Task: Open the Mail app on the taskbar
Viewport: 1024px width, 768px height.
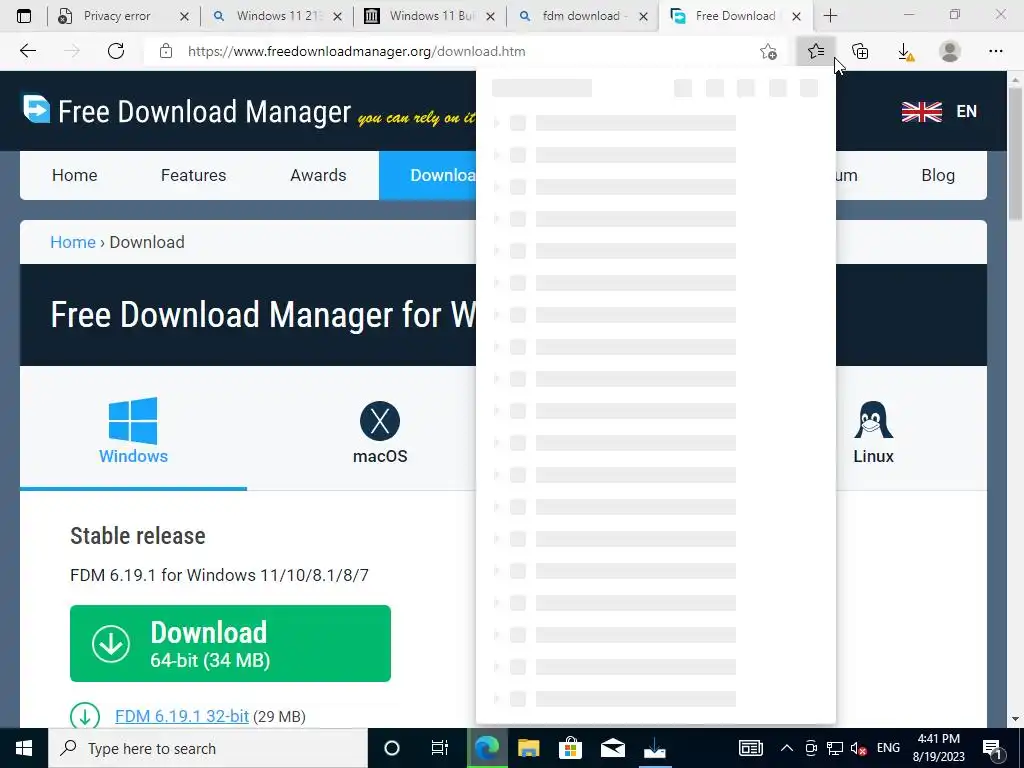Action: coord(613,748)
